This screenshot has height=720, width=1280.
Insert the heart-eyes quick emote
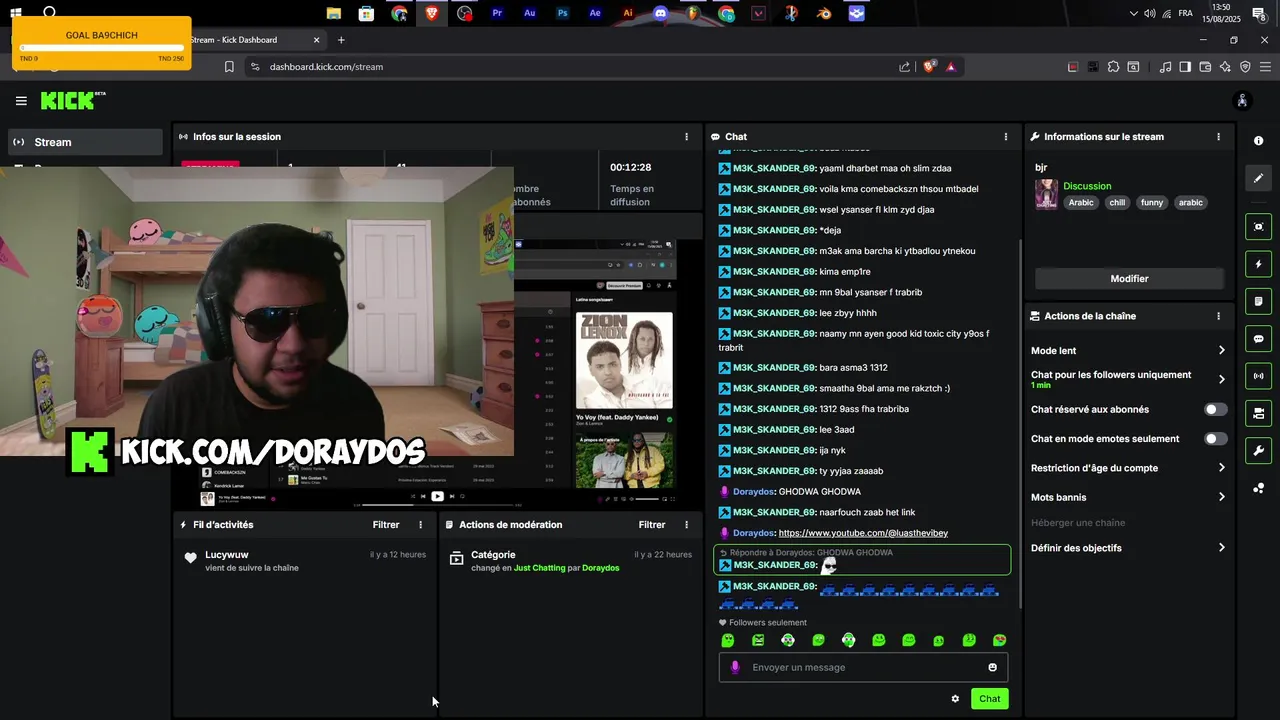click(999, 640)
